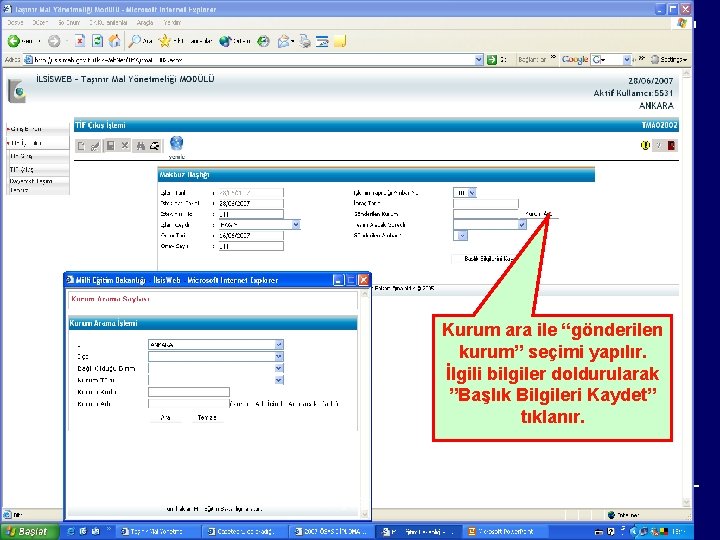
Task: Expand the address bar dropdown arrow
Action: pos(479,60)
